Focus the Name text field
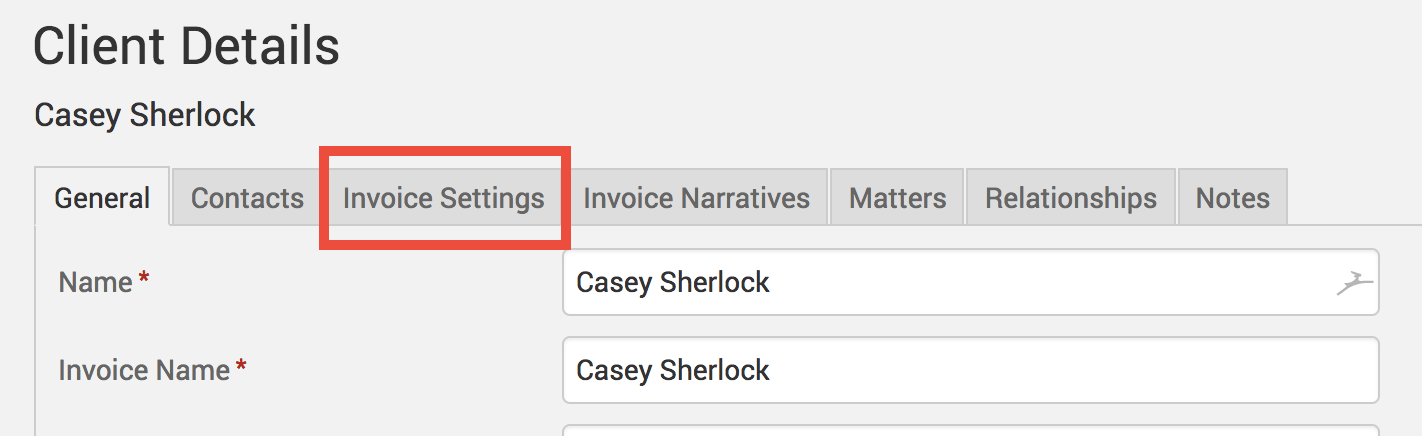The width and height of the screenshot is (1422, 436). pyautogui.click(x=950, y=283)
